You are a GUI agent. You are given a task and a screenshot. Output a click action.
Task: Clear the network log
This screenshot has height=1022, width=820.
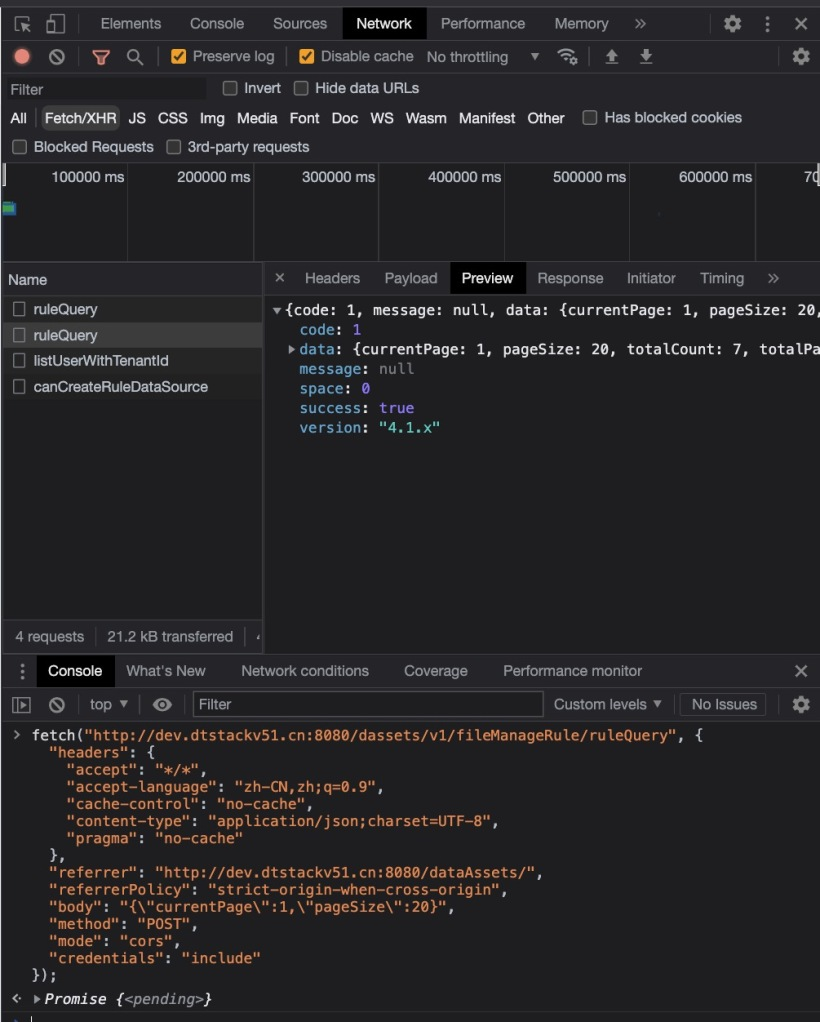click(57, 57)
